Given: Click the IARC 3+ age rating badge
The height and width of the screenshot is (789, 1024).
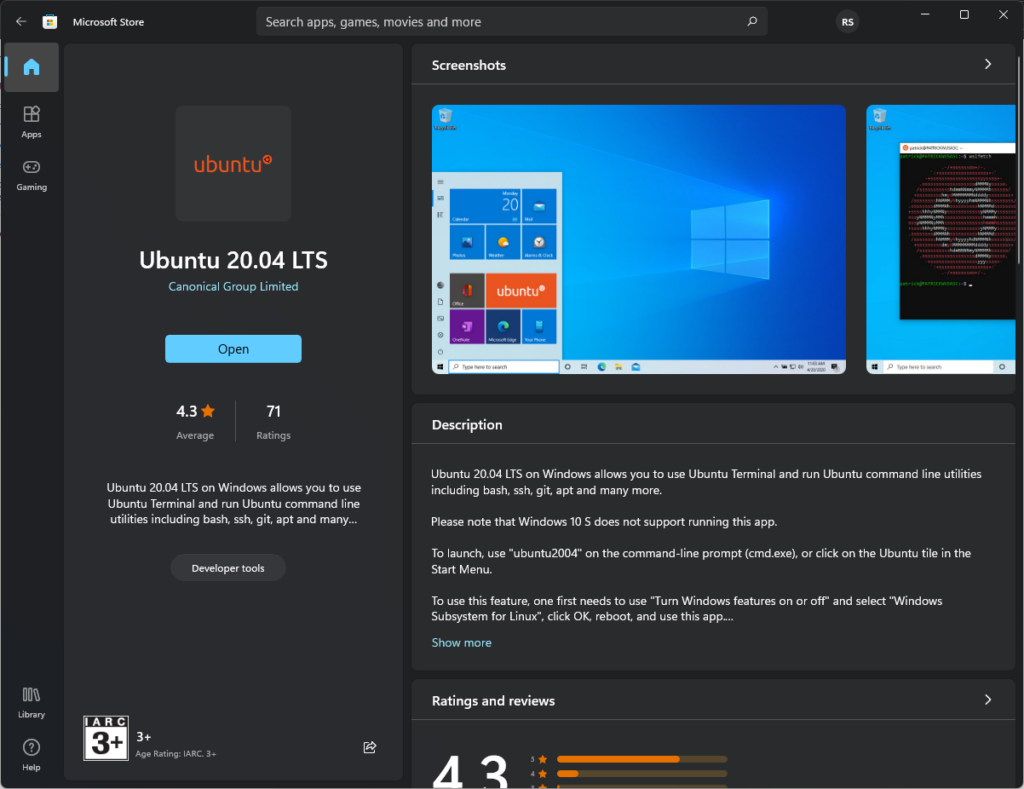Looking at the screenshot, I should coord(106,738).
